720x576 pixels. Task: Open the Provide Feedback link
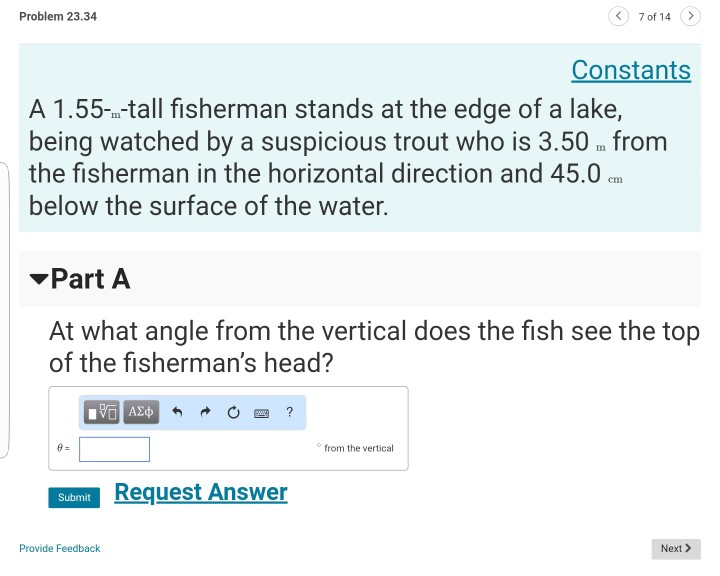(60, 548)
